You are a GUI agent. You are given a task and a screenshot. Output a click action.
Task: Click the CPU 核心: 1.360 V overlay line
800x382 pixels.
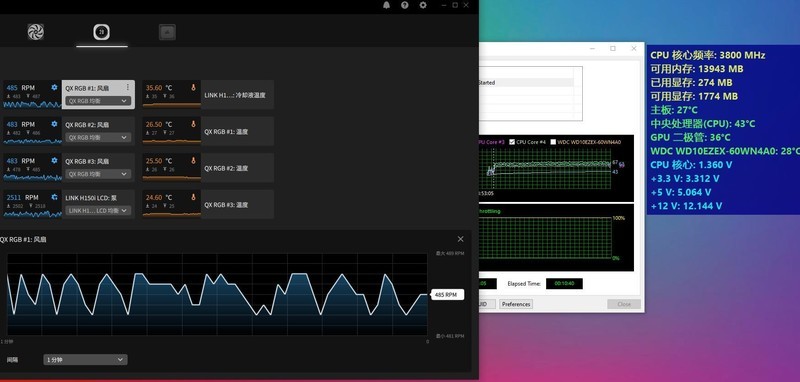[691, 165]
